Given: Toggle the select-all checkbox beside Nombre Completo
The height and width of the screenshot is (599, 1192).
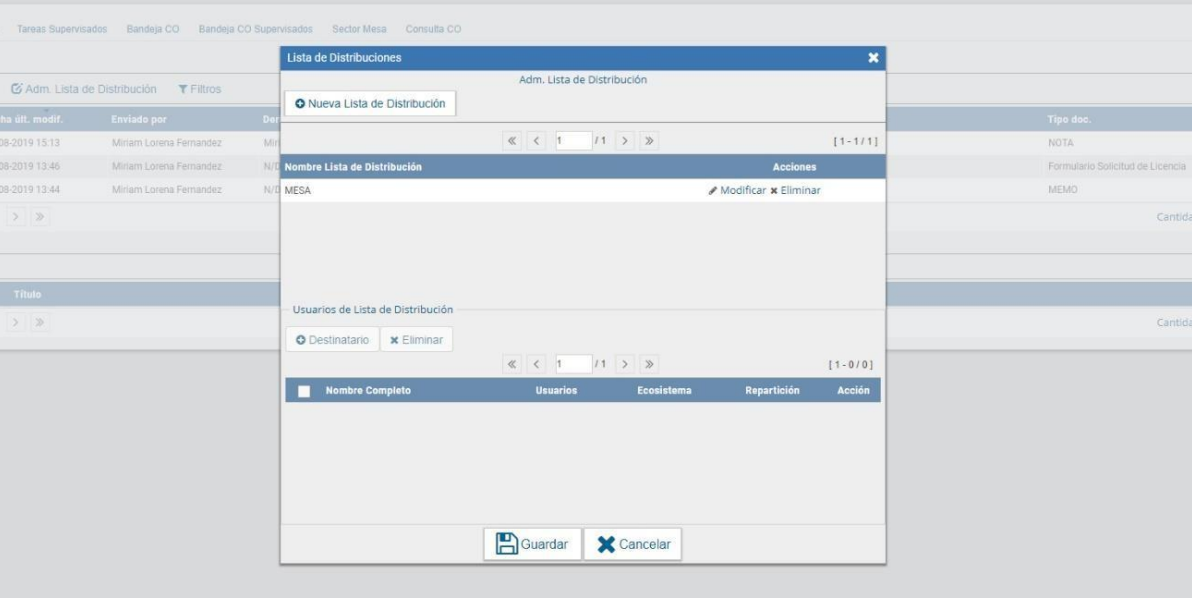Looking at the screenshot, I should 305,391.
